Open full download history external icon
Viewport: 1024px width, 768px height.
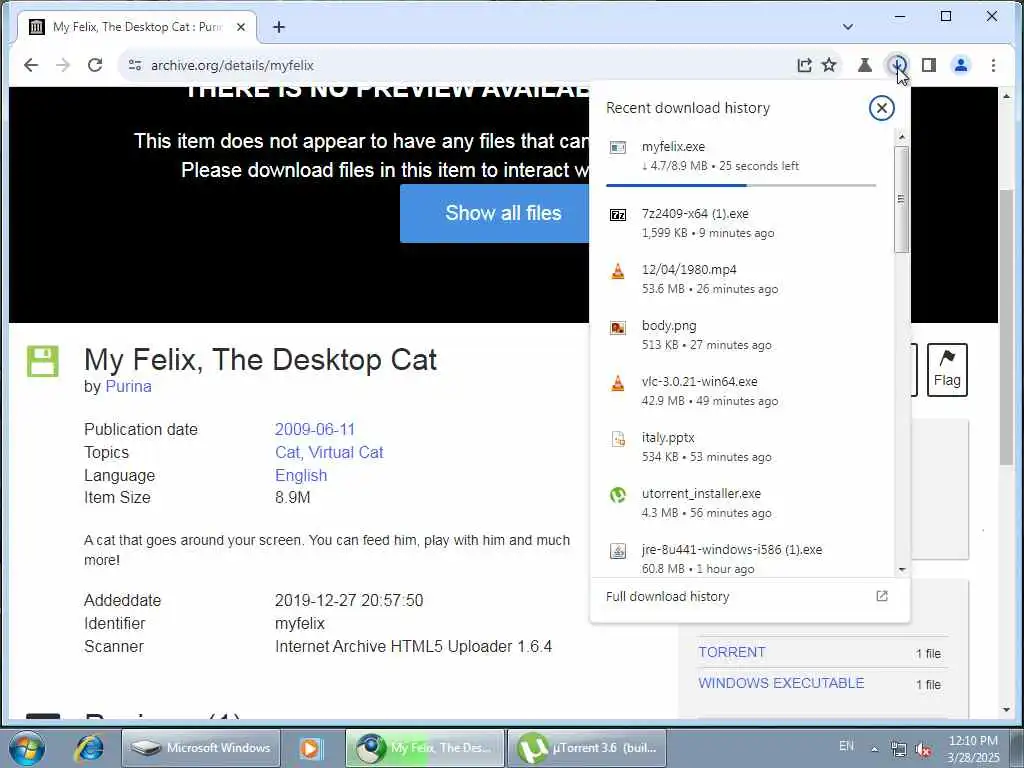tap(882, 596)
